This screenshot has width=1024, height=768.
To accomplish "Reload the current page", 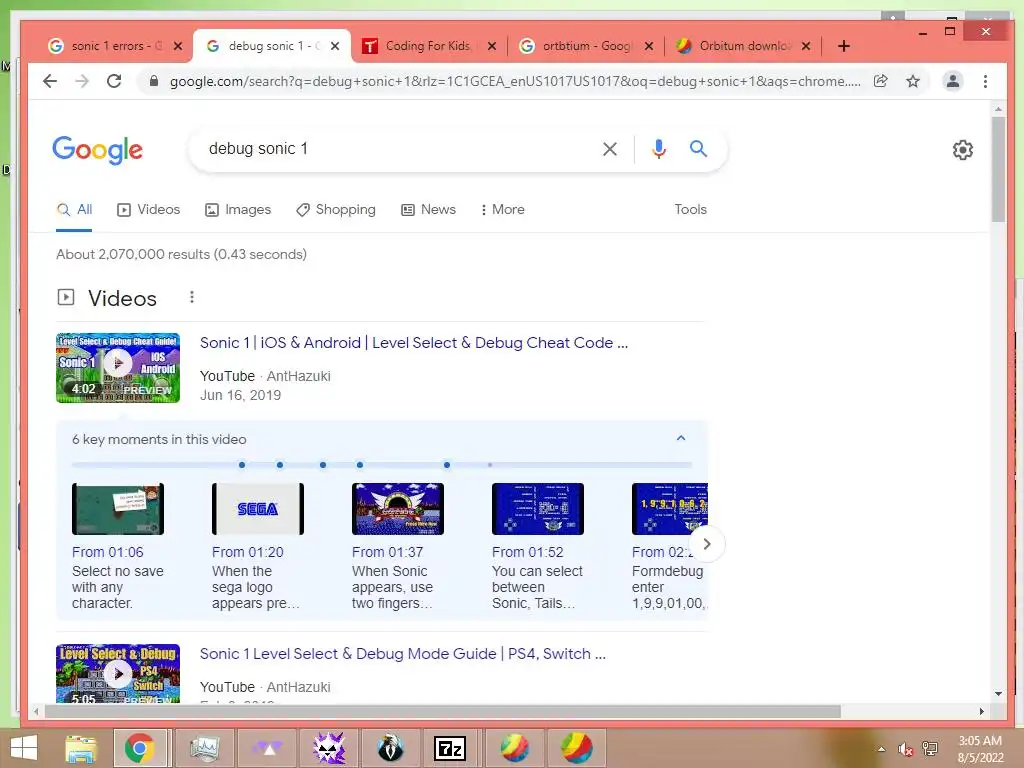I will click(x=114, y=81).
